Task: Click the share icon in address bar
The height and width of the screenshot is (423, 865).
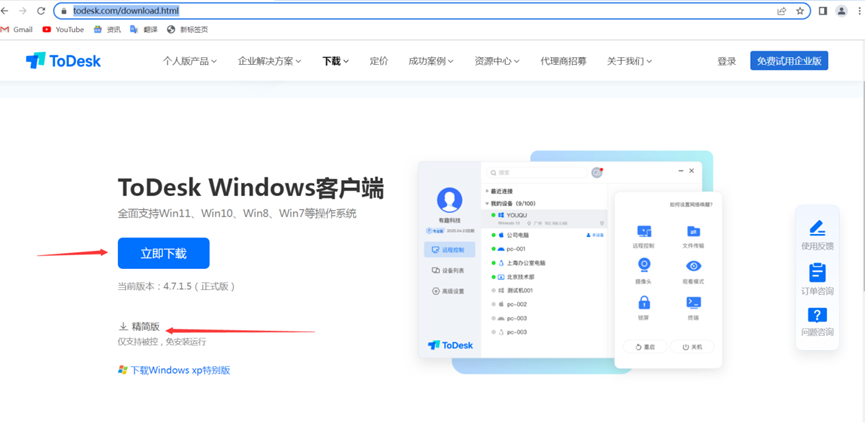Action: click(781, 11)
